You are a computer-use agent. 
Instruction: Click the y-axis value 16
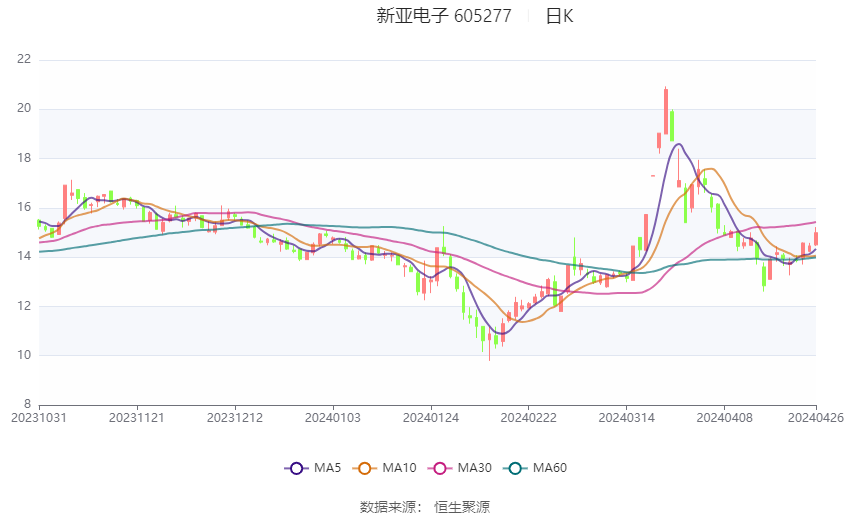point(24,208)
